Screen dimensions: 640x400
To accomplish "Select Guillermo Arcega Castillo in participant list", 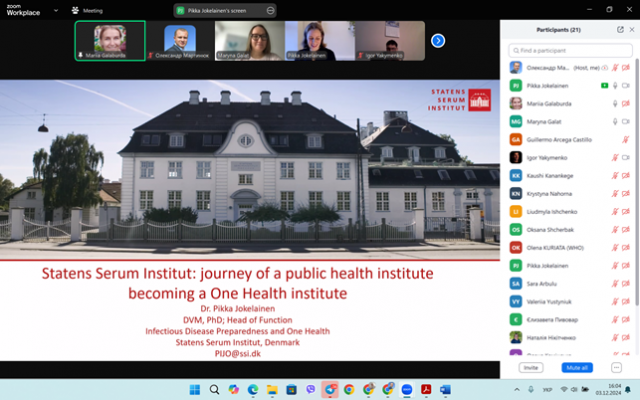I will (570, 140).
